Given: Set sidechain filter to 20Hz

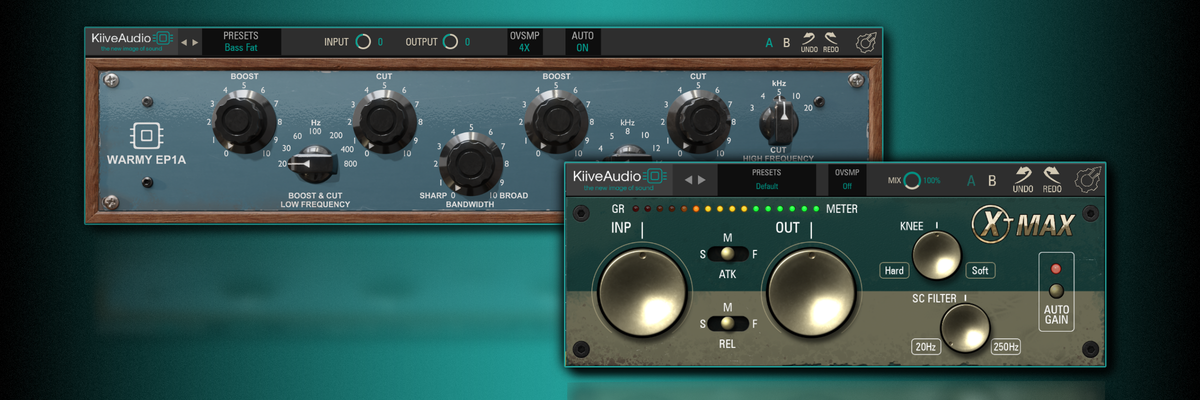Looking at the screenshot, I should (925, 347).
